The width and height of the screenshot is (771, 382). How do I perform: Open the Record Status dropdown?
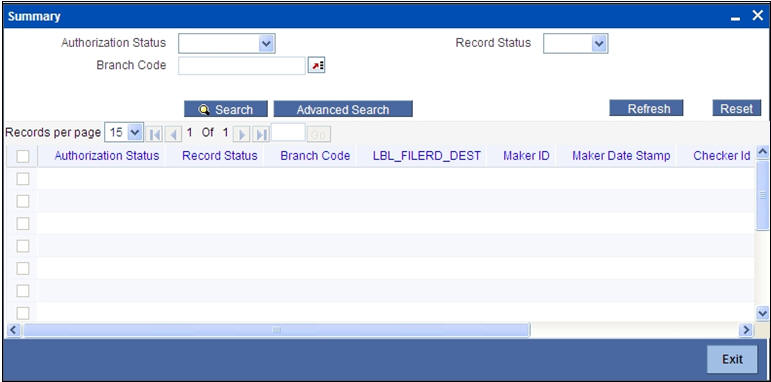(x=575, y=43)
